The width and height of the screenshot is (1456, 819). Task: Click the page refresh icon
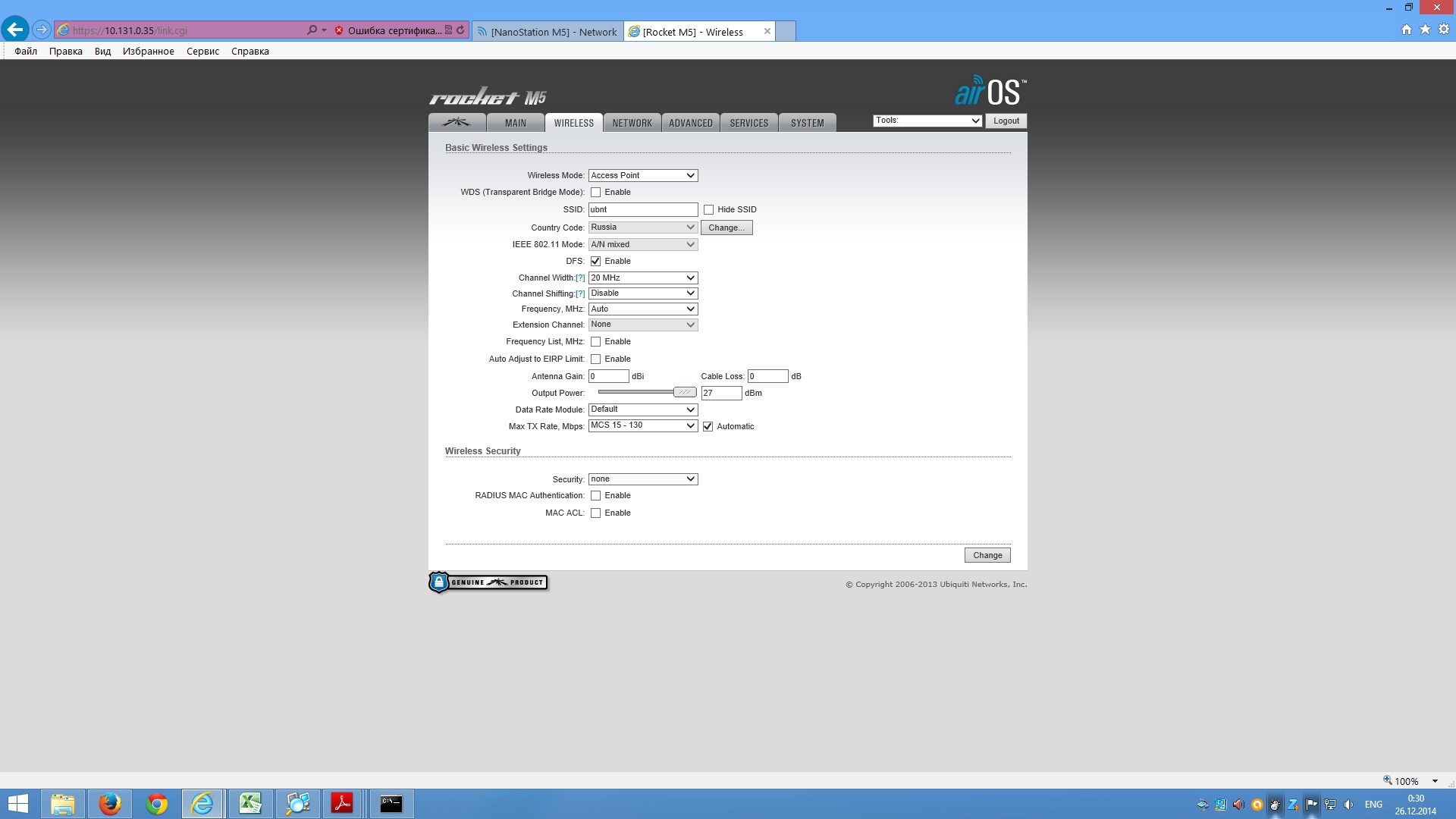460,30
